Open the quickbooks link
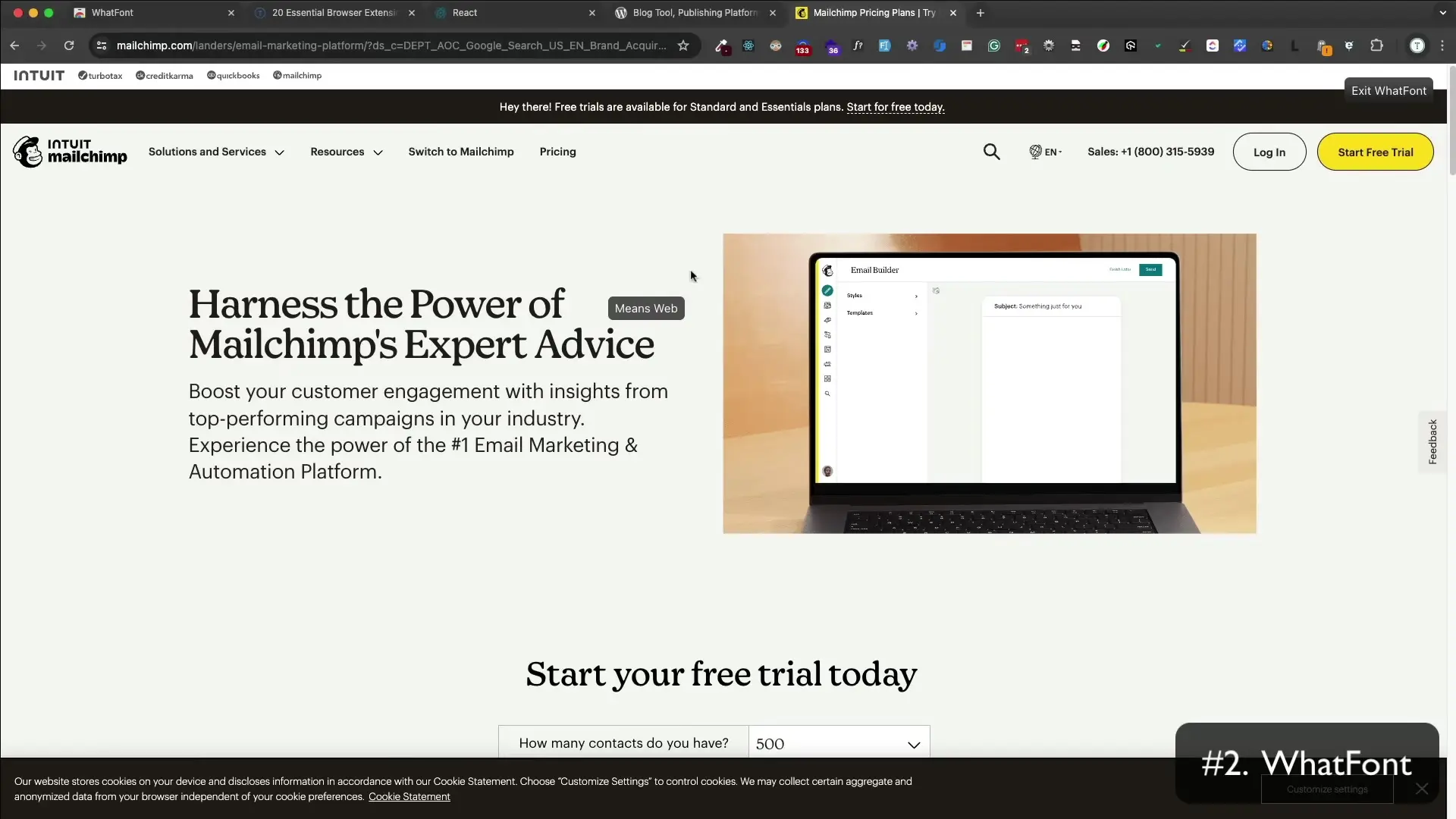Screen dimensions: 1456x819 [x=234, y=76]
